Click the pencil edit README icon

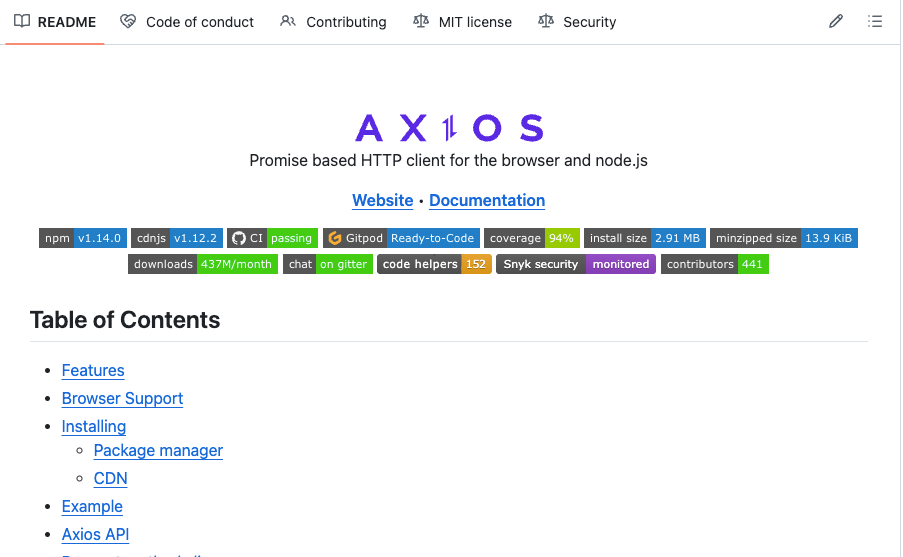pyautogui.click(x=836, y=22)
